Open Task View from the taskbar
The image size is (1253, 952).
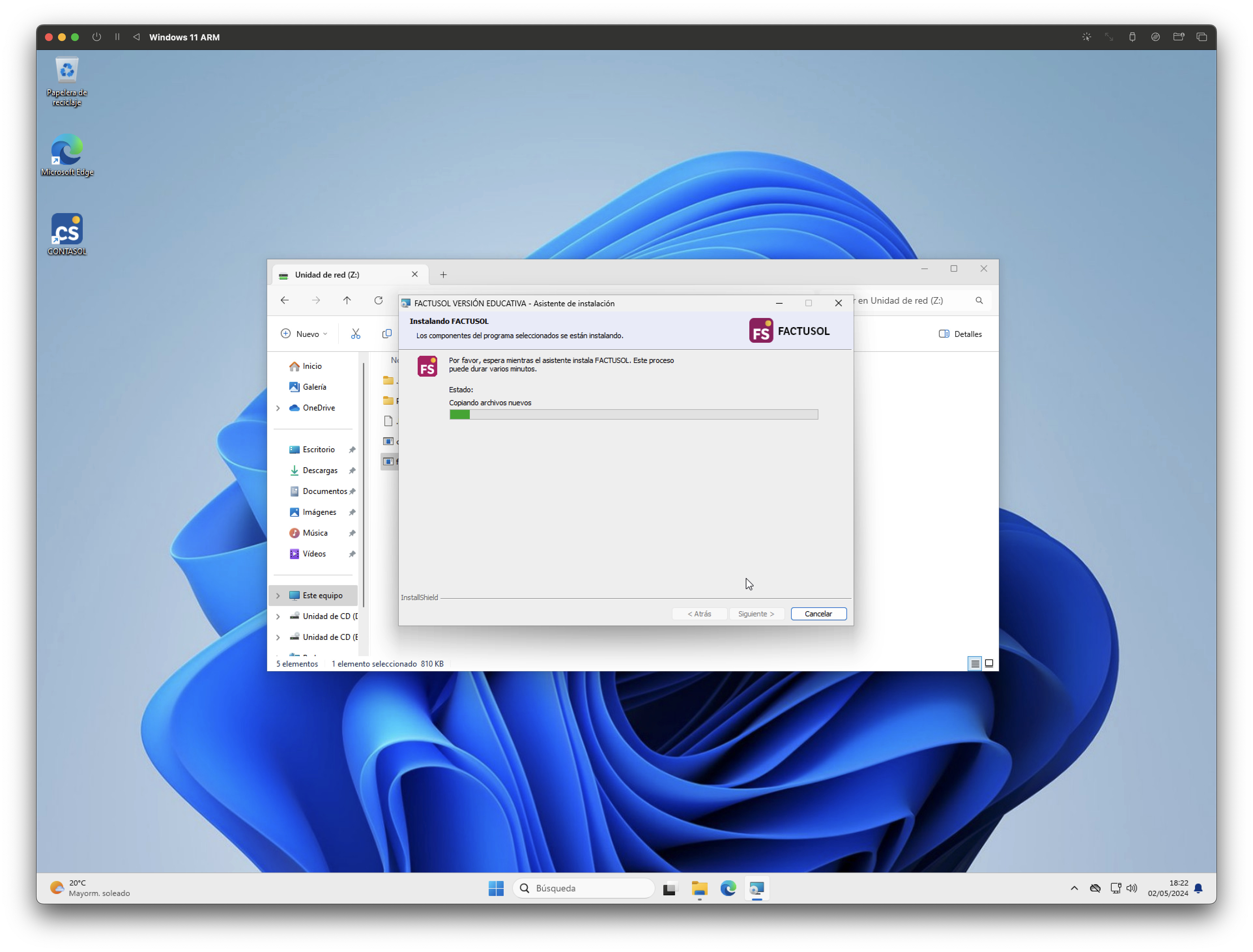tap(670, 888)
